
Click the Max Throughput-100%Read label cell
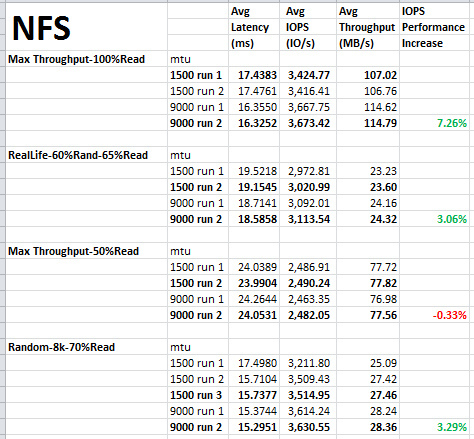tap(86, 59)
